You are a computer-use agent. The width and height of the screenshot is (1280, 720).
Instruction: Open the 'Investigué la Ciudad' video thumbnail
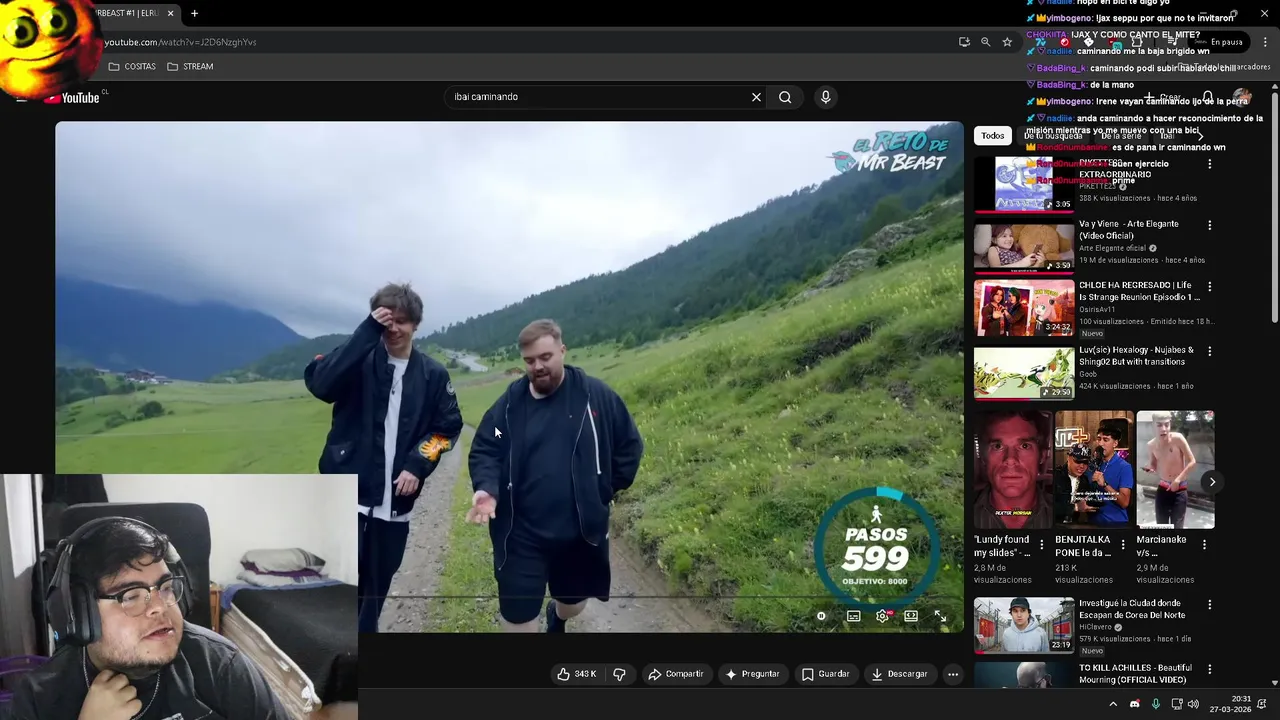pos(1024,625)
